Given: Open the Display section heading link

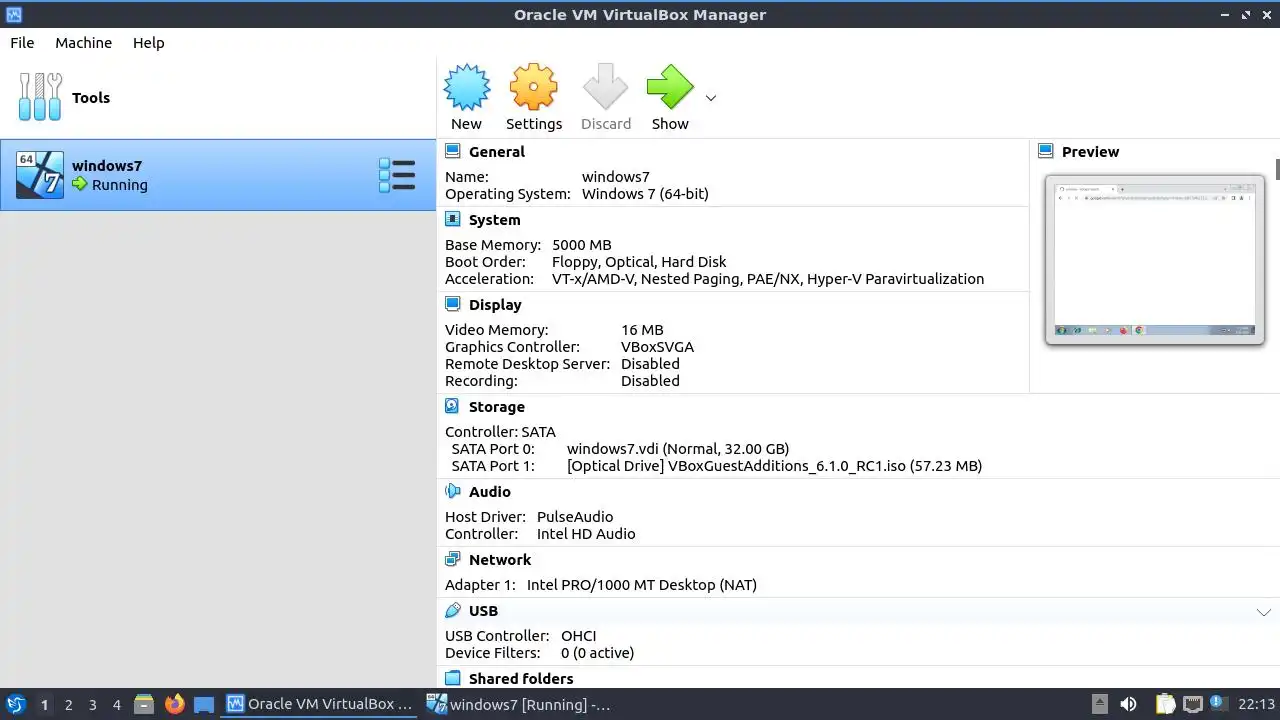Looking at the screenshot, I should [x=495, y=305].
